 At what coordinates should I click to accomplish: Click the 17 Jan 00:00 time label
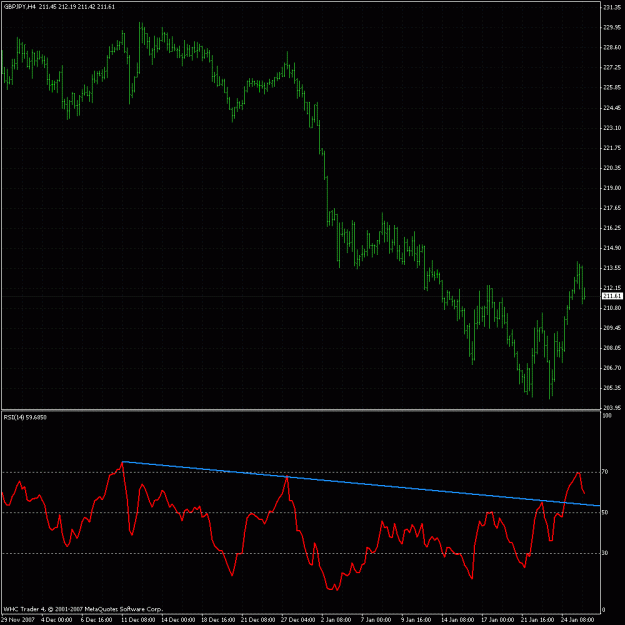point(497,620)
